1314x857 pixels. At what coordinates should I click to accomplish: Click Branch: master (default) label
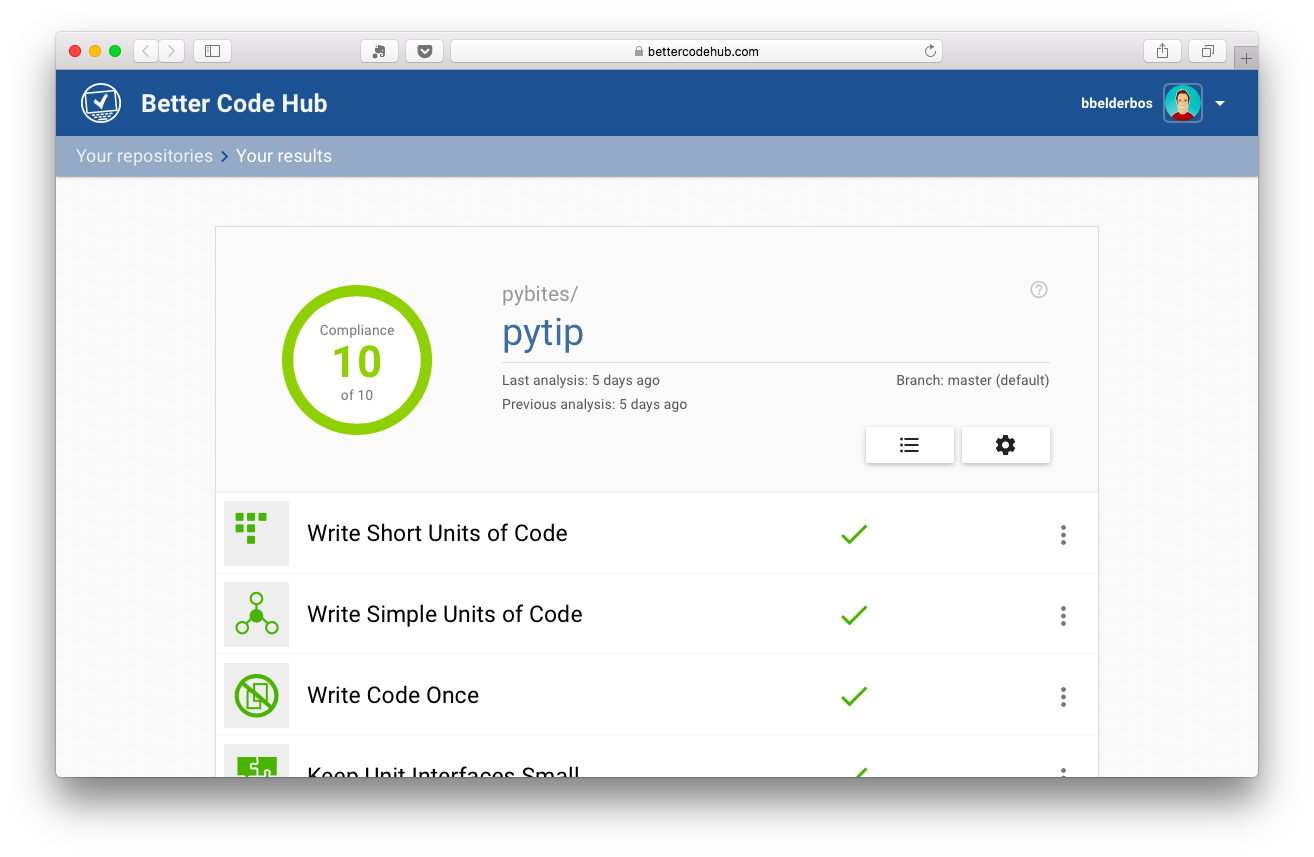(x=973, y=380)
